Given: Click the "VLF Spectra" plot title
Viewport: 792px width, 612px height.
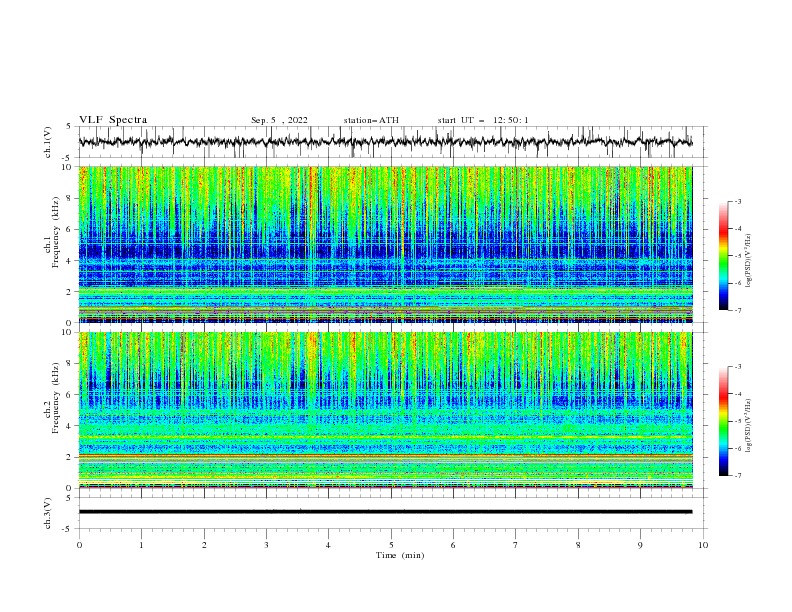Looking at the screenshot, I should pyautogui.click(x=113, y=120).
